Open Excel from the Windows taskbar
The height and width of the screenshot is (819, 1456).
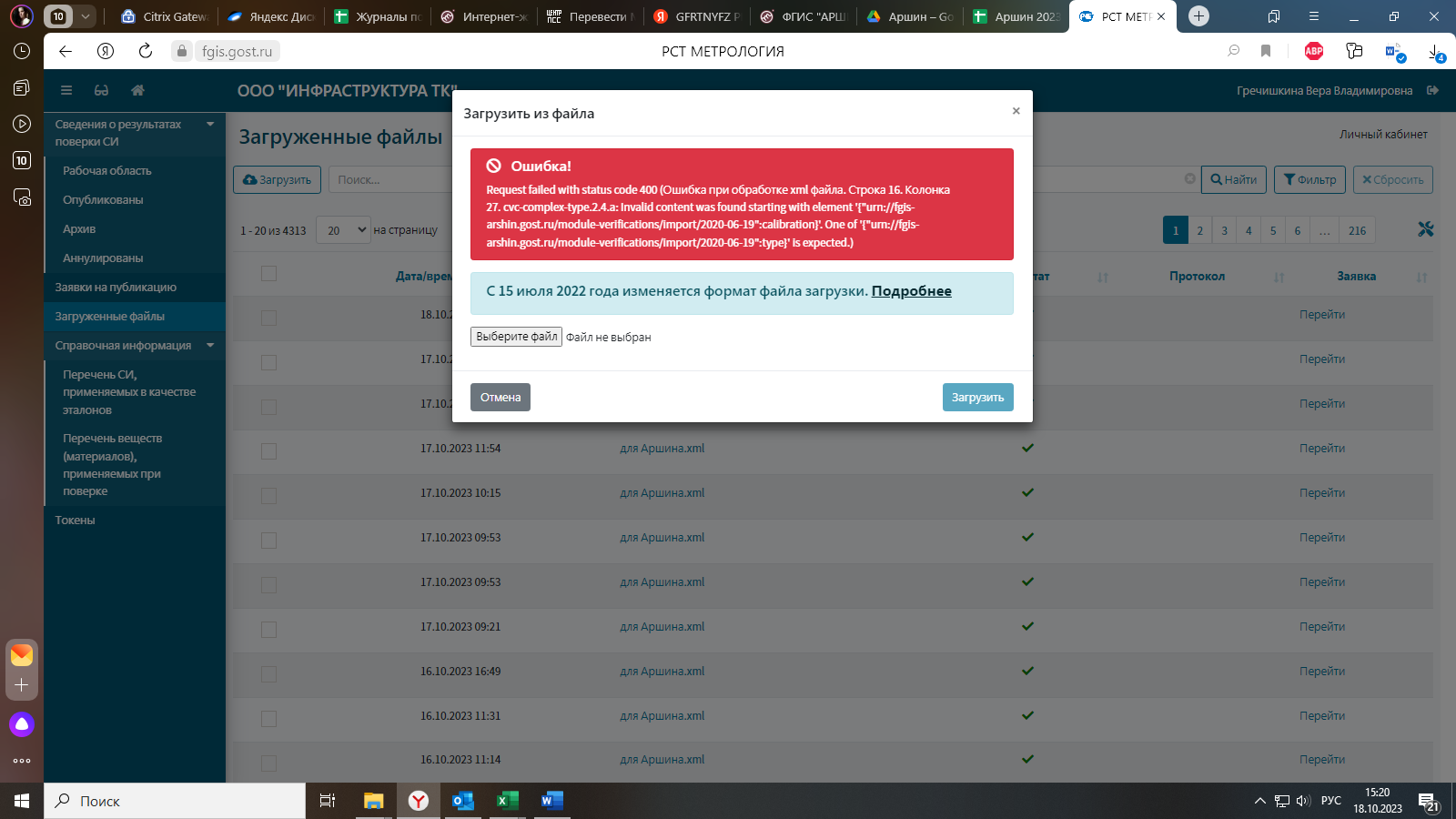507,801
